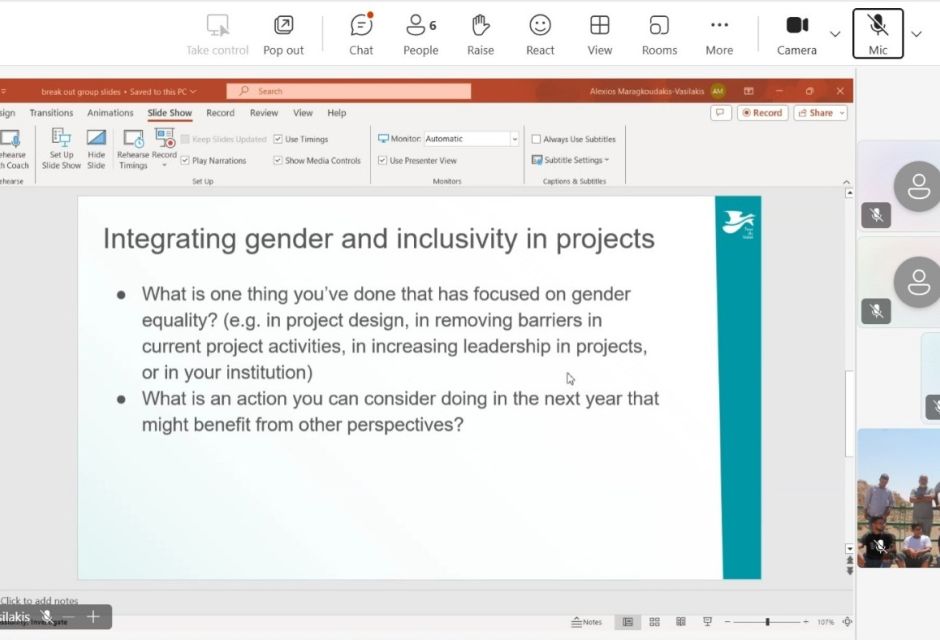Enable Always Use Subtitles checkbox
Screen dimensions: 940x640
(x=537, y=140)
